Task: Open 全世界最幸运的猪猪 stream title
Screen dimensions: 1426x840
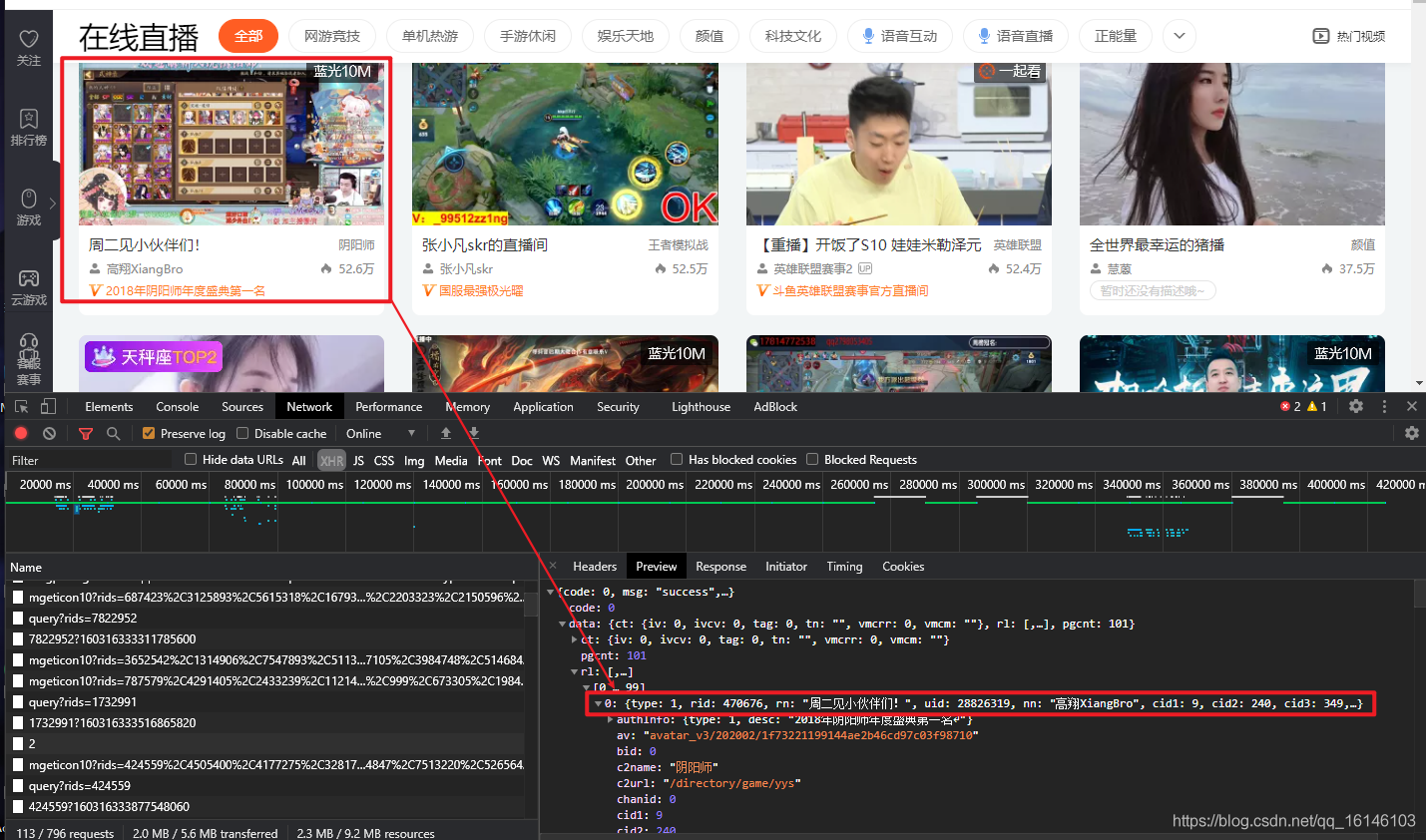Action: (1157, 244)
